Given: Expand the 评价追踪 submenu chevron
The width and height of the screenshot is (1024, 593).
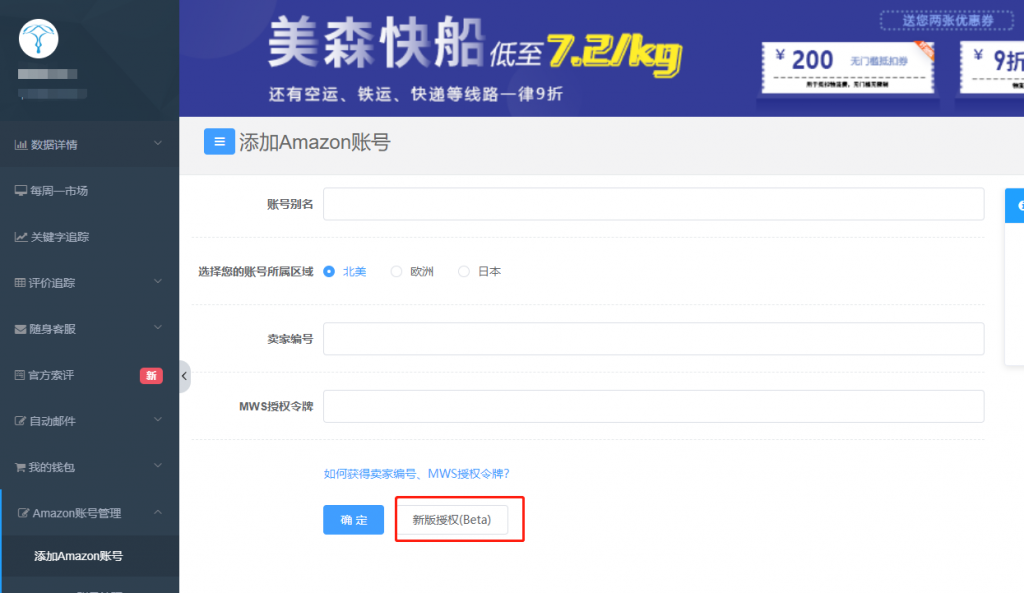Looking at the screenshot, I should pyautogui.click(x=158, y=281).
